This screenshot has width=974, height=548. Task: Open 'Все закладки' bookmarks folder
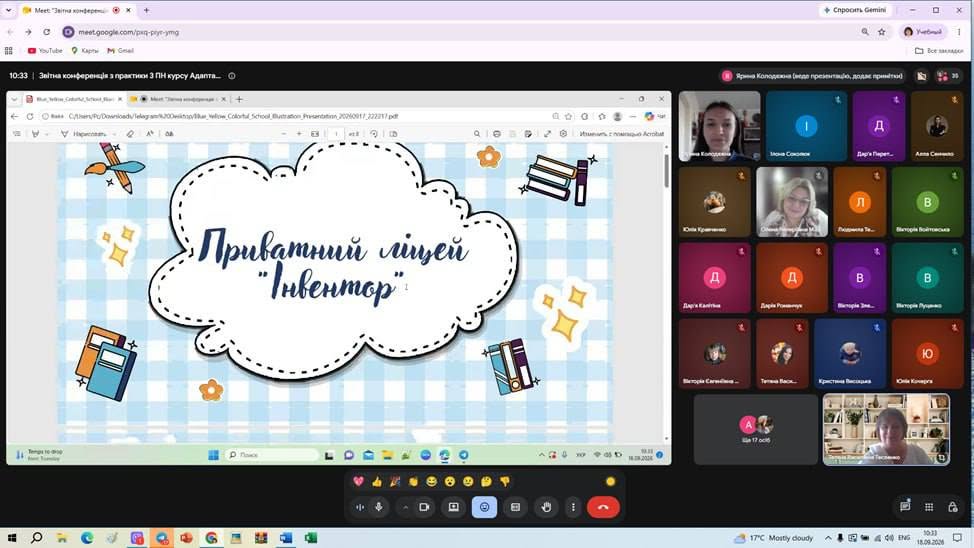(x=939, y=50)
